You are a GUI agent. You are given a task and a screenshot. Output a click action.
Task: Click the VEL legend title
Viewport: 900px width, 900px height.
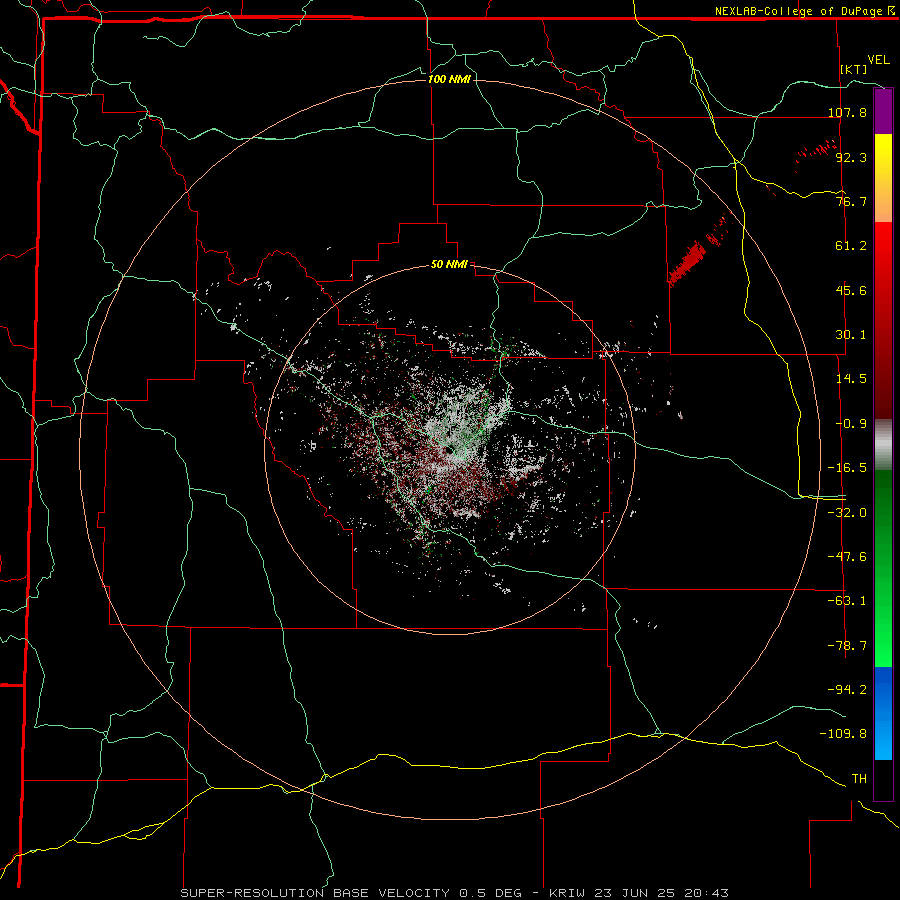pyautogui.click(x=878, y=60)
